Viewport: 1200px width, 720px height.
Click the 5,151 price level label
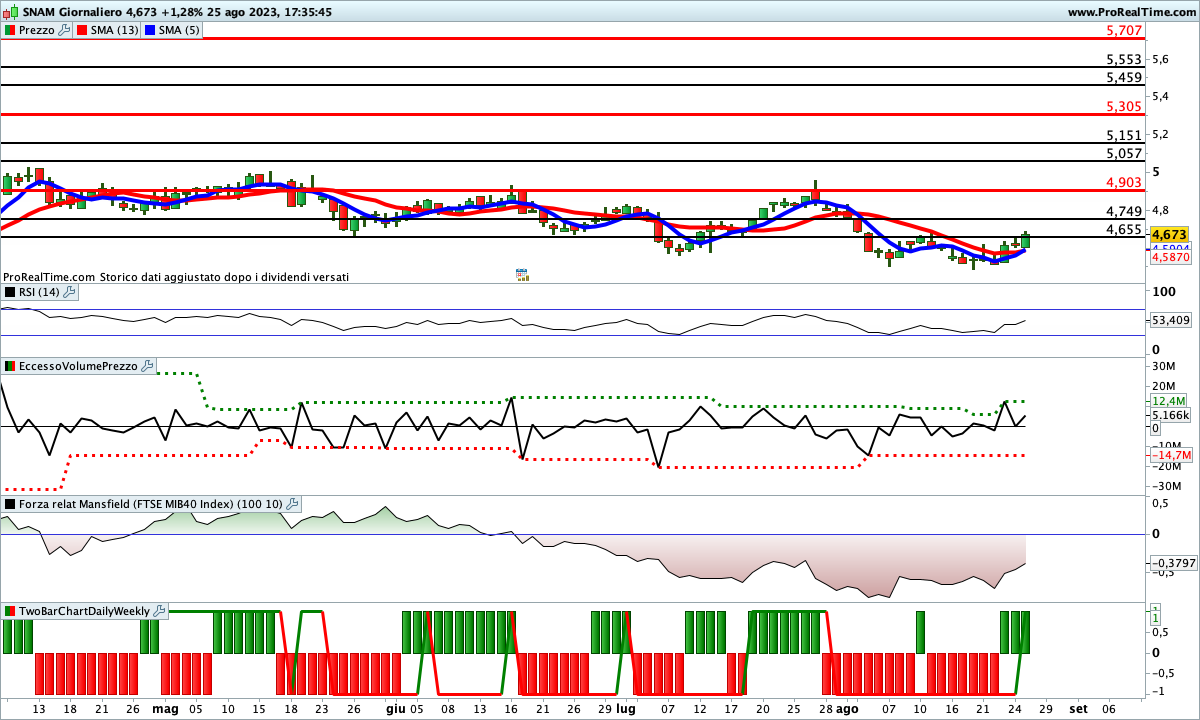[1124, 135]
